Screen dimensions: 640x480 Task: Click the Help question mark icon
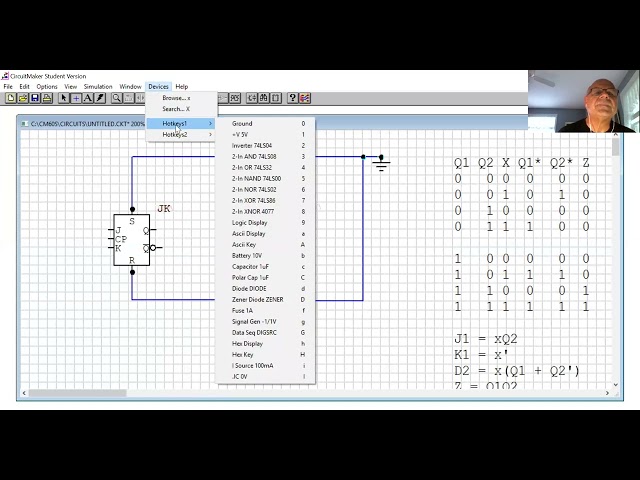tap(292, 98)
